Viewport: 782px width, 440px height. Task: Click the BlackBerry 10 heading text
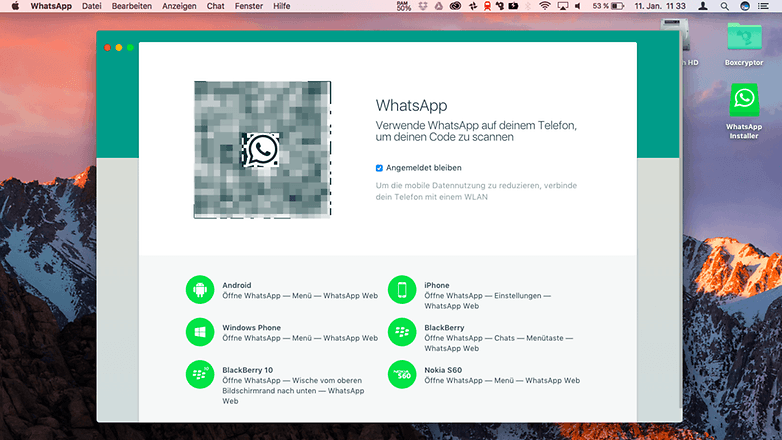[247, 370]
